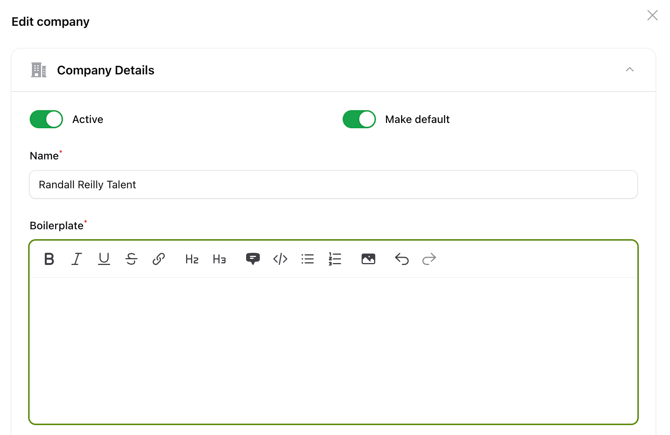Screen dimensions: 670x435
Task: Close the Edit company dialog
Action: pyautogui.click(x=652, y=15)
